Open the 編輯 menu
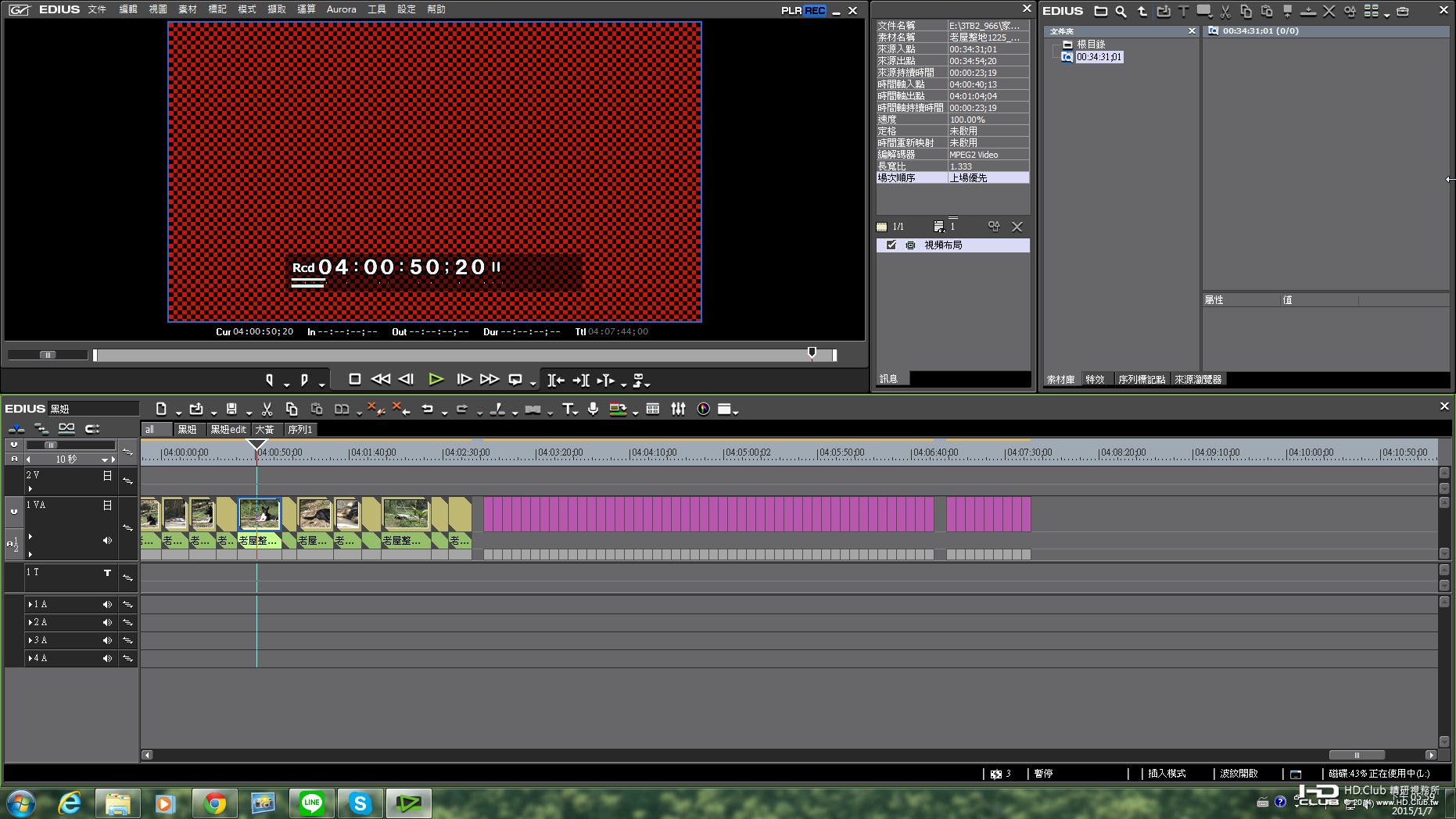 click(127, 9)
